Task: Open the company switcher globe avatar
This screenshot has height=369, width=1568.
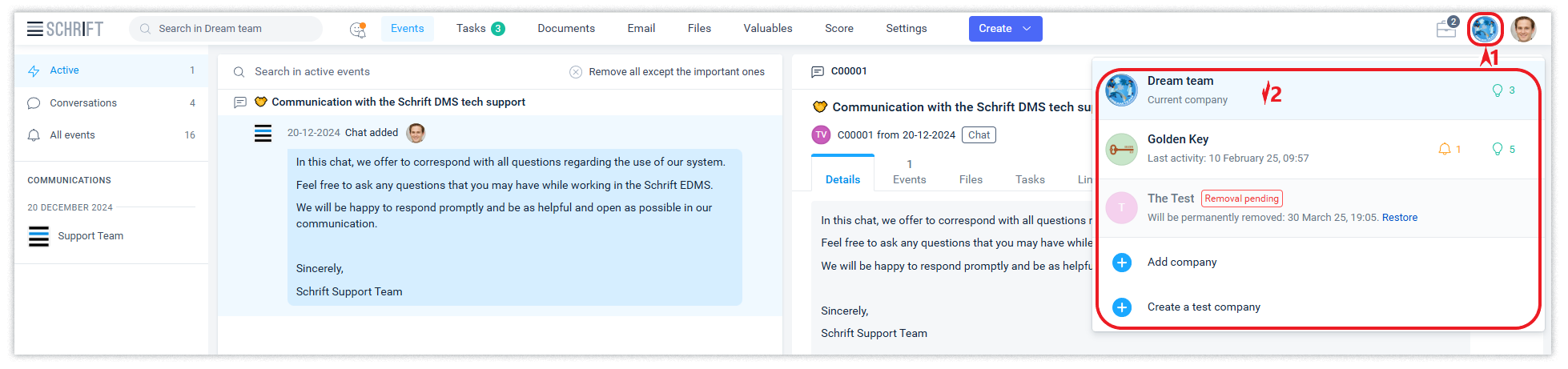Action: point(1484,30)
